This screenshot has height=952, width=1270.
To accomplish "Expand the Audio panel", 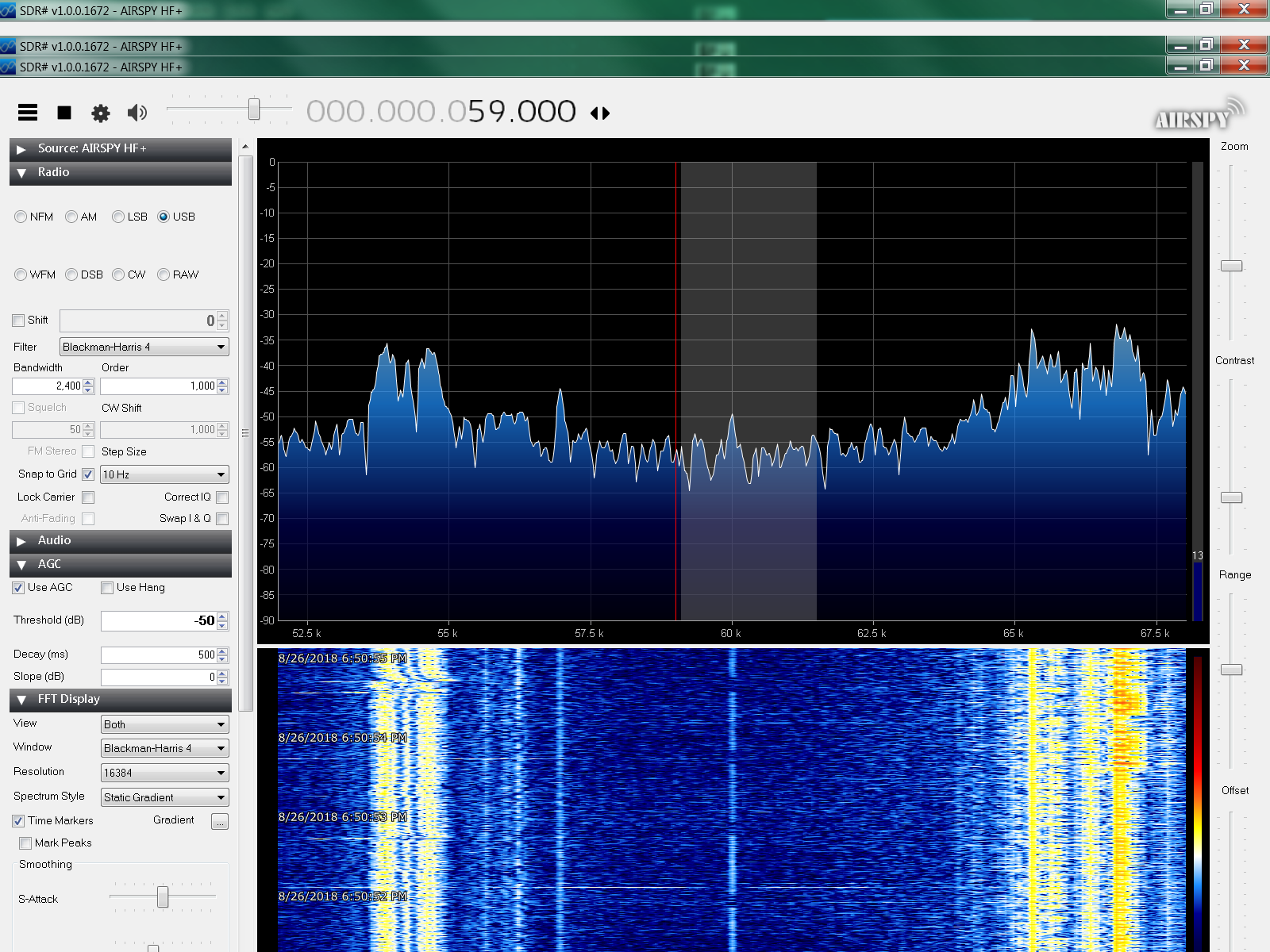I will point(121,540).
